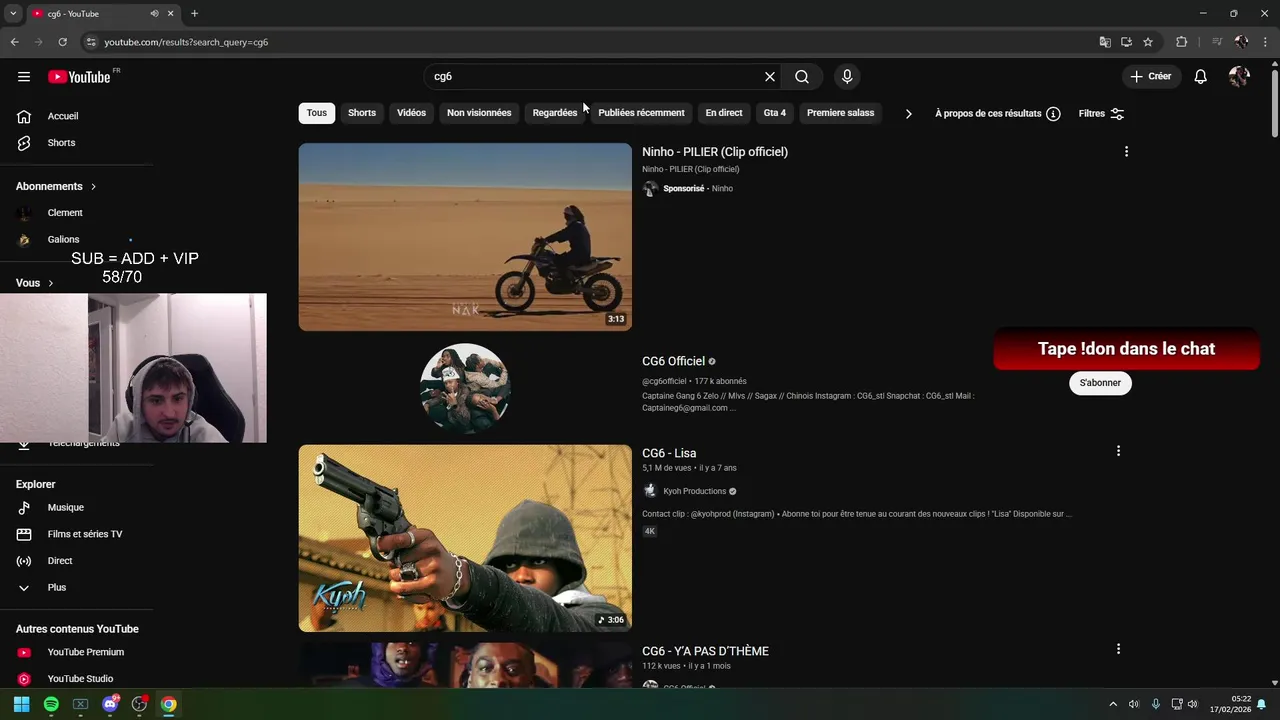Open the YouTube hamburger guide menu
Image resolution: width=1280 pixels, height=720 pixels.
[x=24, y=77]
